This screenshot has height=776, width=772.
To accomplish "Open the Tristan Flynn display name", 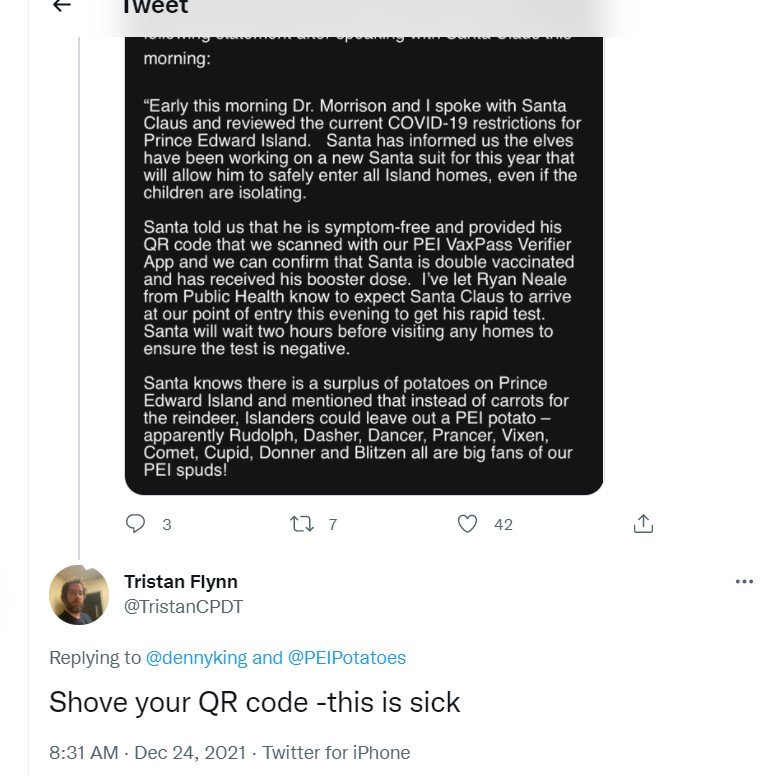I will point(181,582).
